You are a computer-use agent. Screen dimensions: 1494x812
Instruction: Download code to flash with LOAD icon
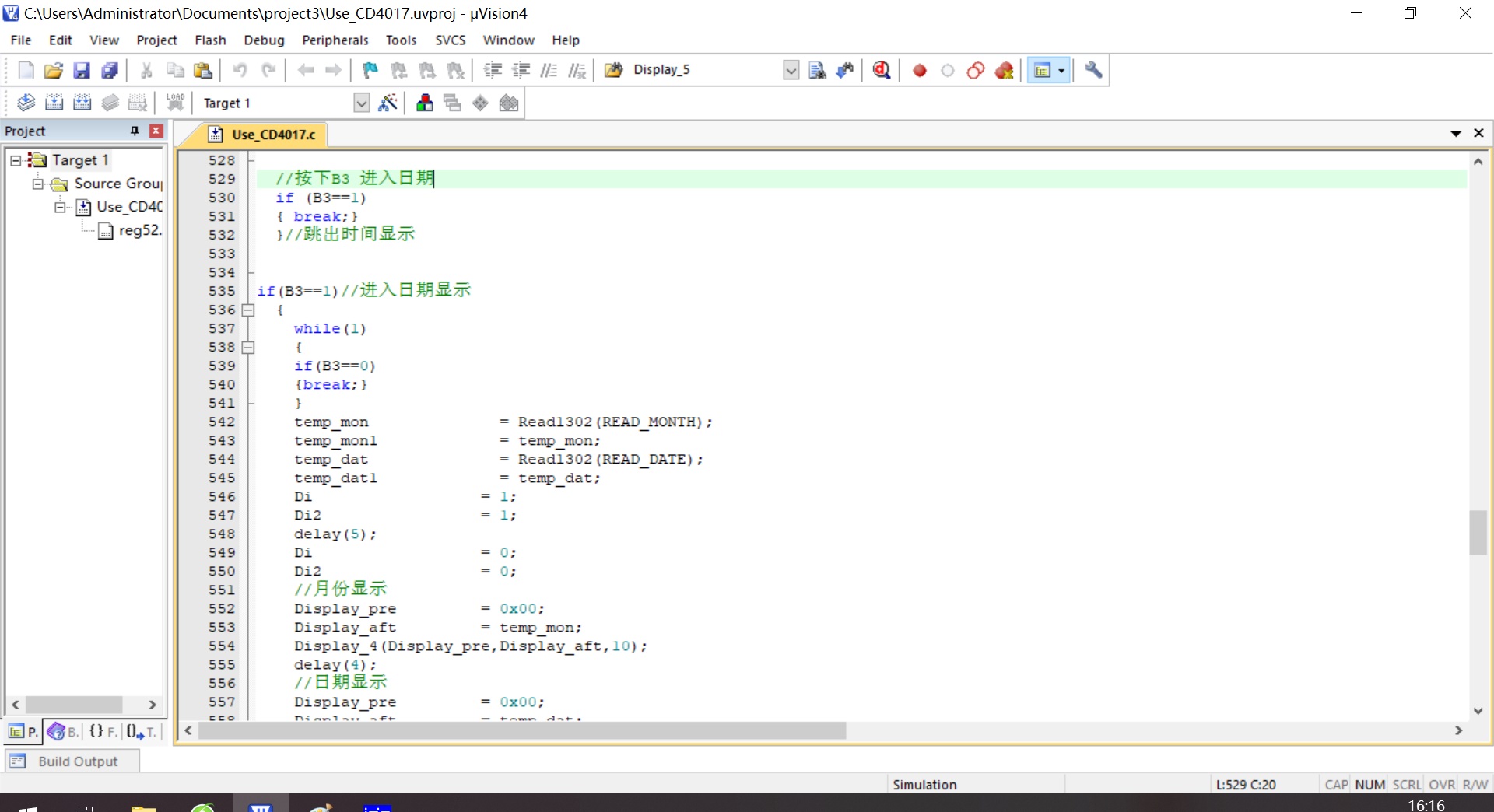[175, 103]
